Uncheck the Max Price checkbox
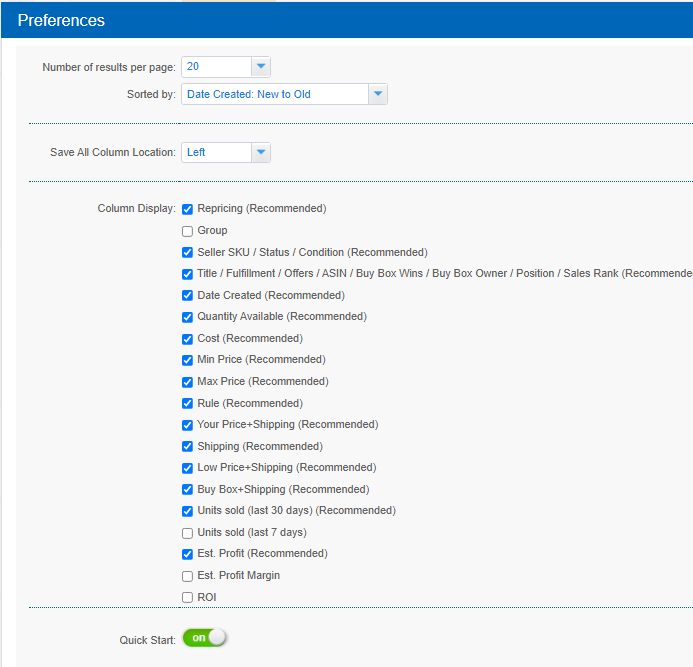The height and width of the screenshot is (667, 693). tap(187, 382)
